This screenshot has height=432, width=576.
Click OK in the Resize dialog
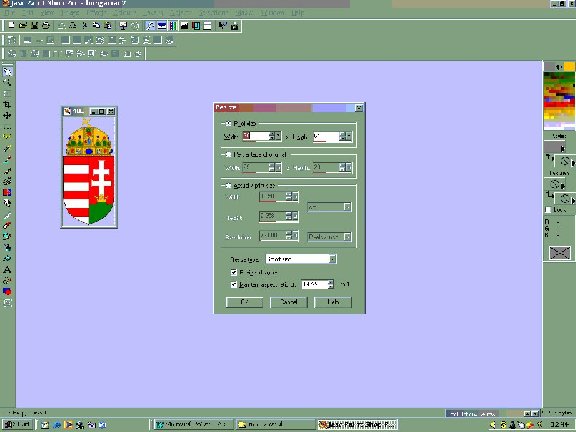(x=244, y=302)
